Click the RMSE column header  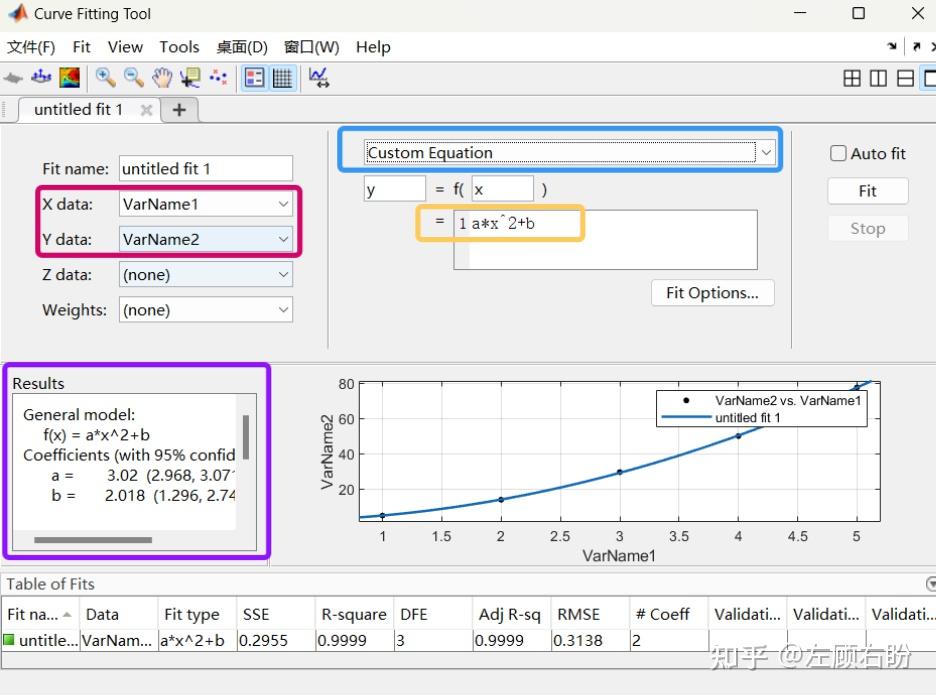point(590,614)
